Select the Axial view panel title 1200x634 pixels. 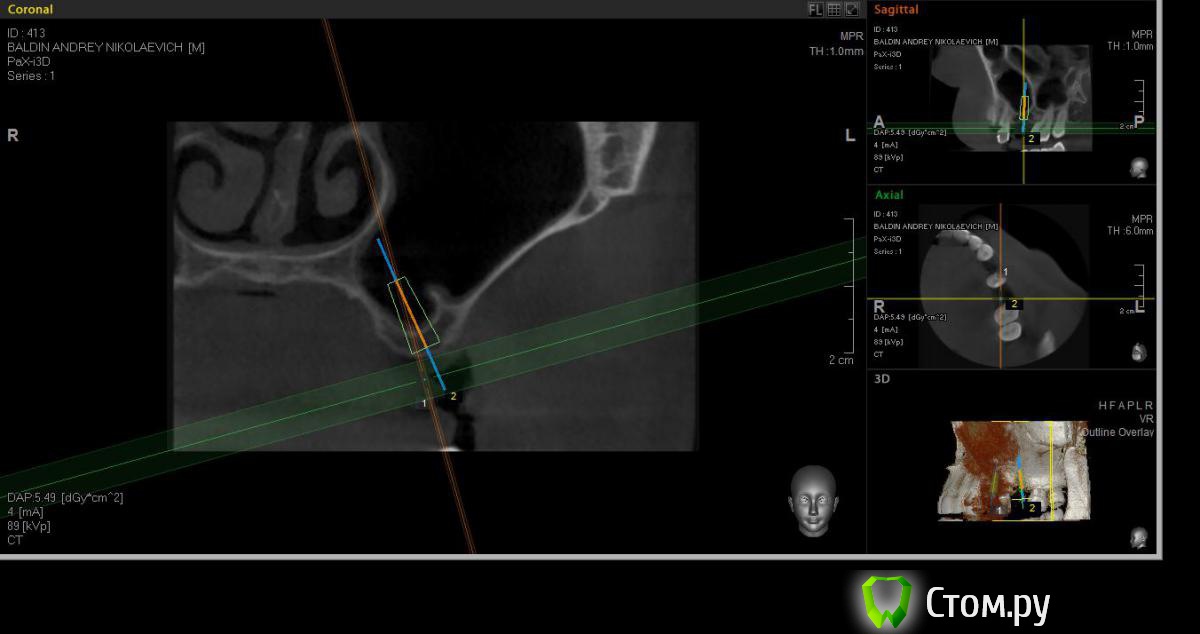[889, 195]
